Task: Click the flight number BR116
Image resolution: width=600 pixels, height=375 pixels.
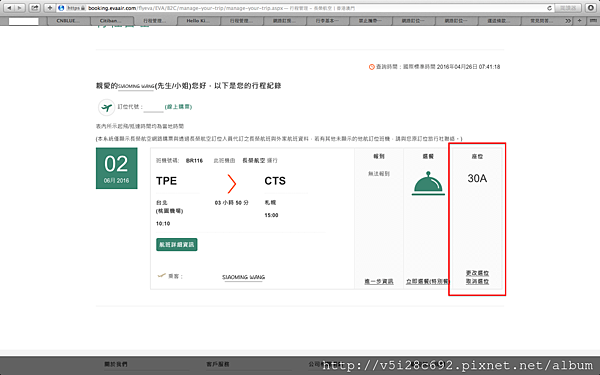Action: point(194,161)
